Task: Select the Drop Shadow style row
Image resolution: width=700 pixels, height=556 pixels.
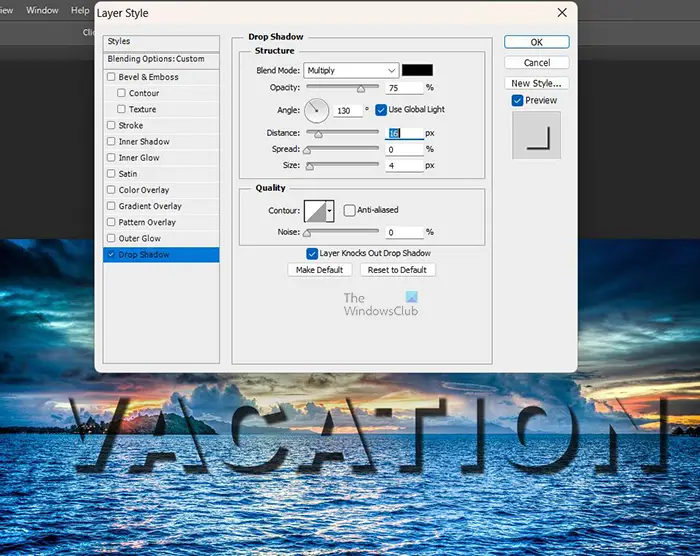Action: pos(161,255)
